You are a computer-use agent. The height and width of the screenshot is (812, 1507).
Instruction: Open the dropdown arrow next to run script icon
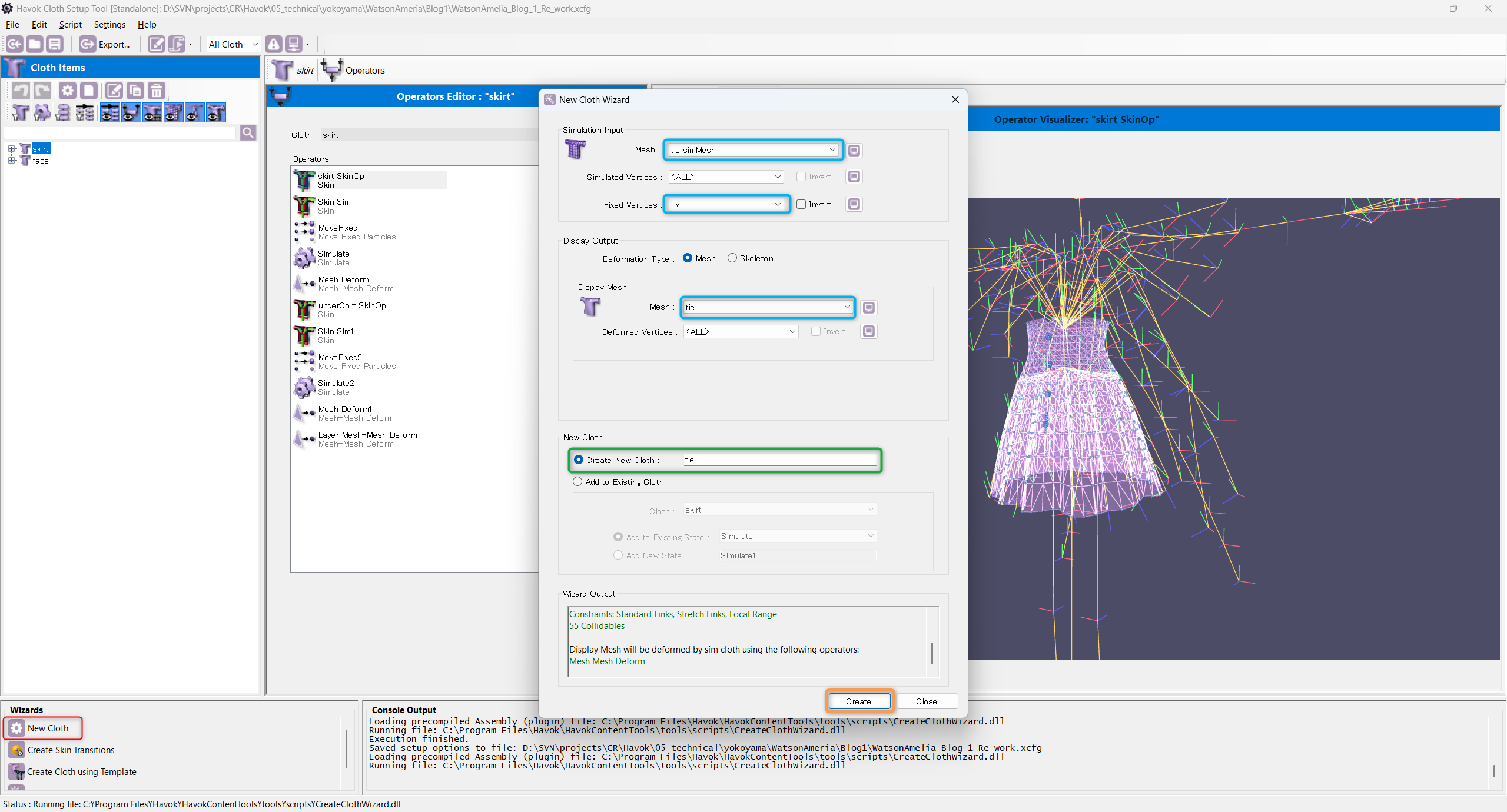[190, 44]
